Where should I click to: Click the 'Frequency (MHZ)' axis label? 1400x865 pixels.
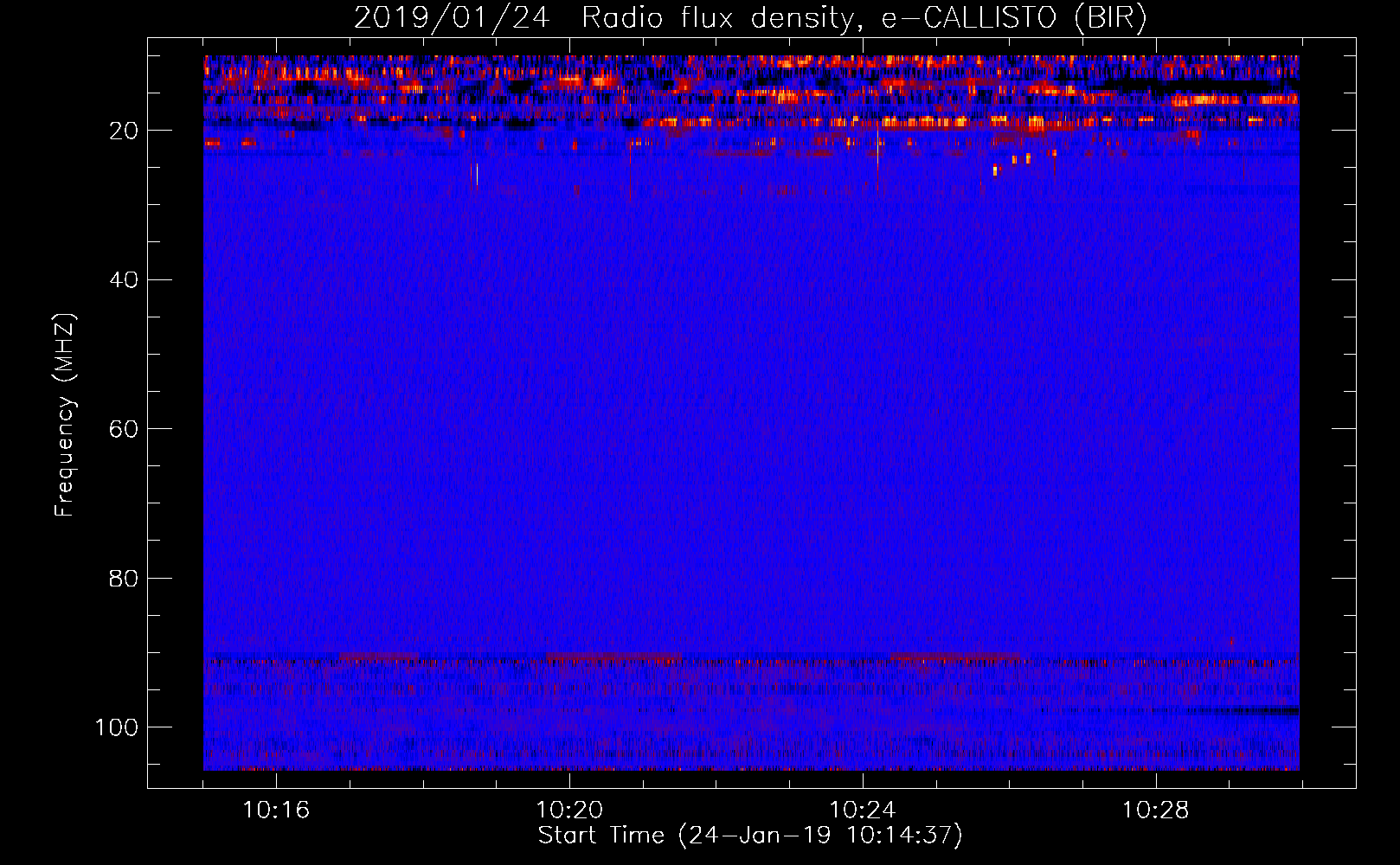[x=65, y=415]
